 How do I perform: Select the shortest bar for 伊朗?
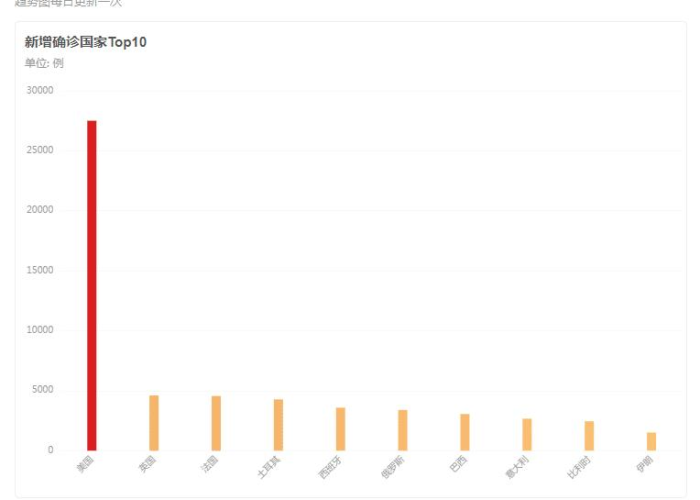pos(651,442)
